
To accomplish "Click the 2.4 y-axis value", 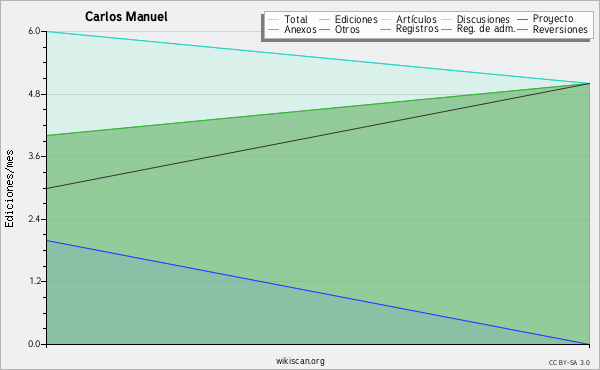I will 34,219.
